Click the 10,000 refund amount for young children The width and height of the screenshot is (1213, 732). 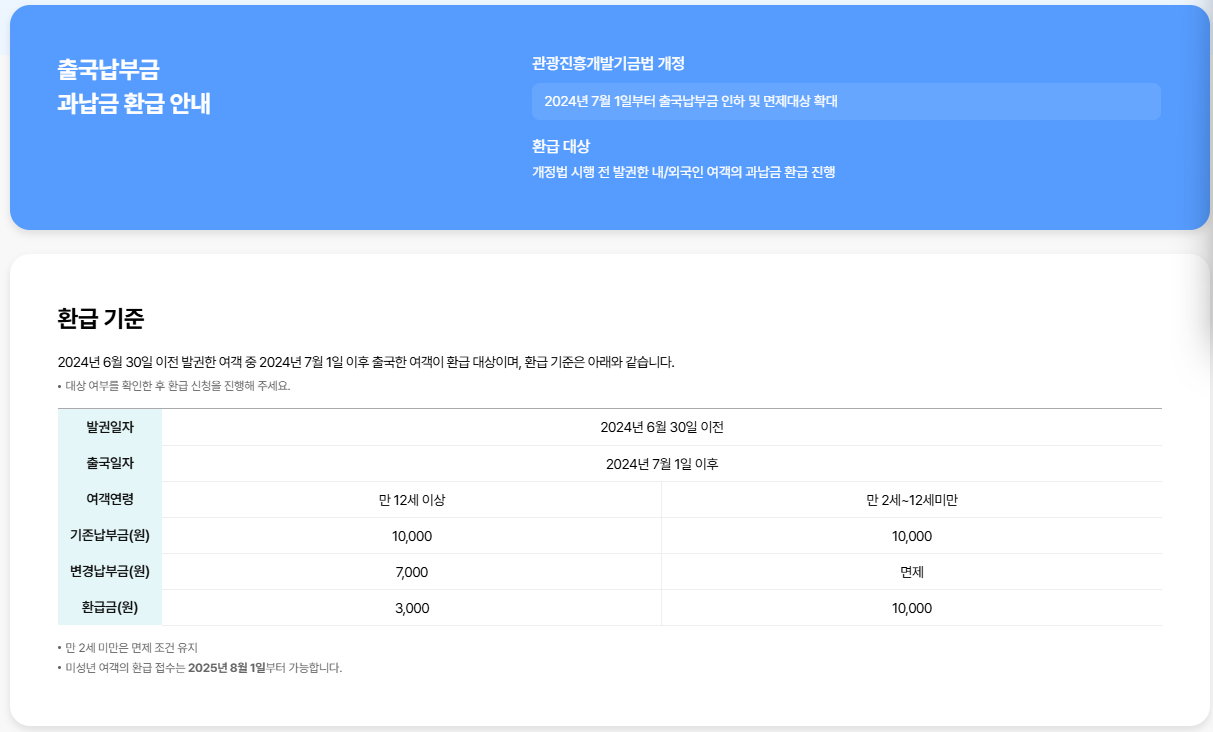(x=912, y=607)
